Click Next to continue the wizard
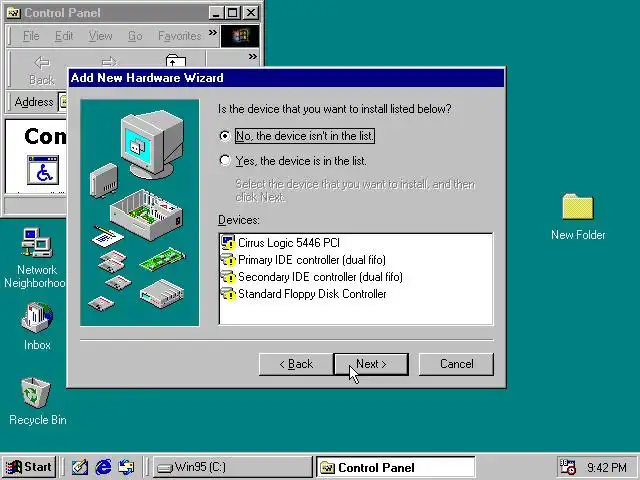This screenshot has width=640, height=480. pyautogui.click(x=371, y=364)
